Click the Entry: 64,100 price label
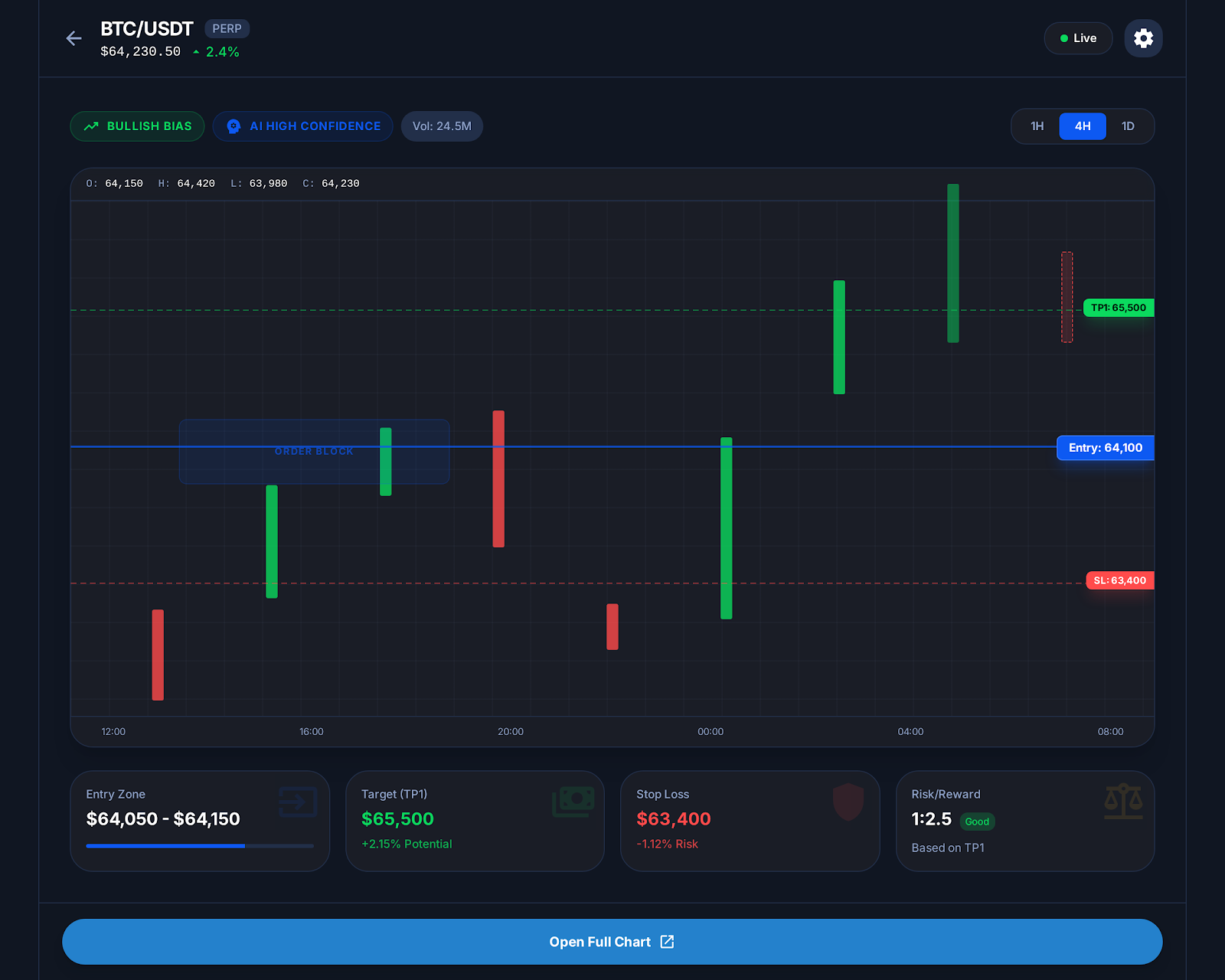Viewport: 1225px width, 980px height. [1105, 448]
